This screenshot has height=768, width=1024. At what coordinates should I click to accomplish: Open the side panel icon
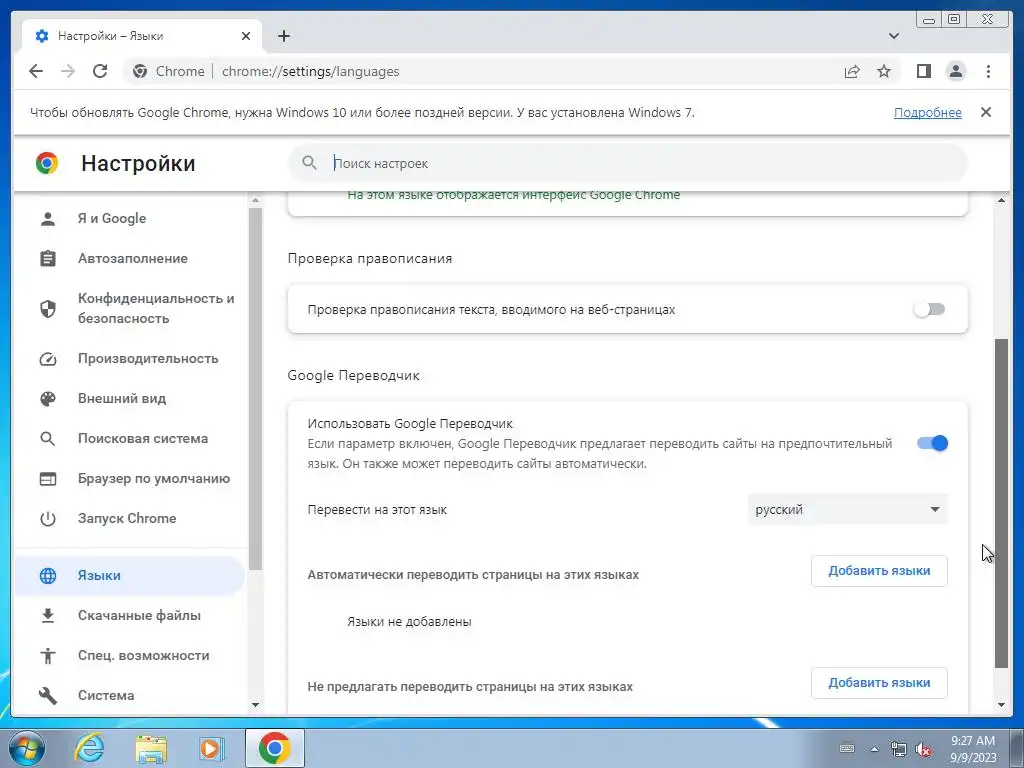click(923, 71)
